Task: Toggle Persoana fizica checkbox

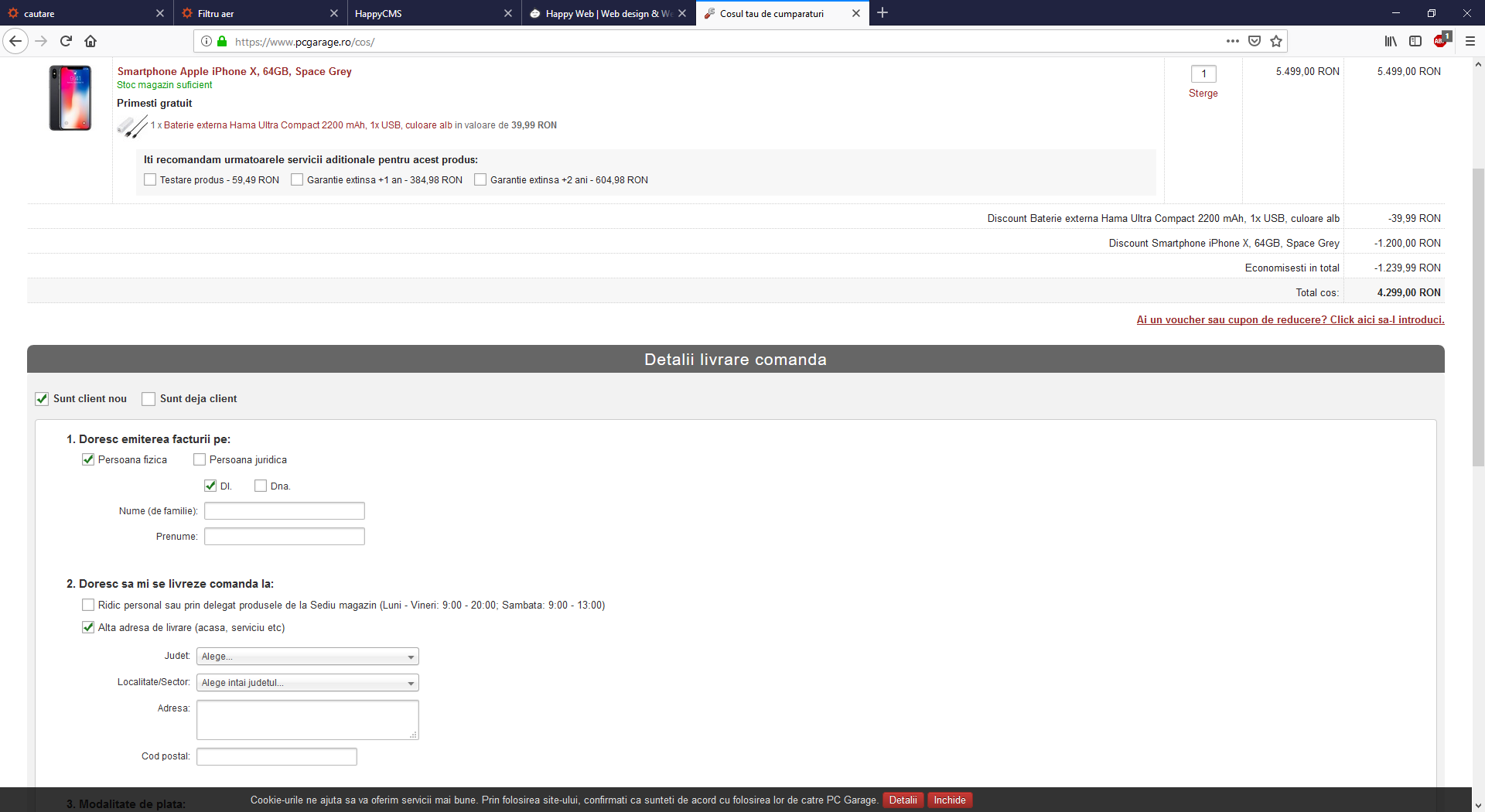Action: coord(88,459)
